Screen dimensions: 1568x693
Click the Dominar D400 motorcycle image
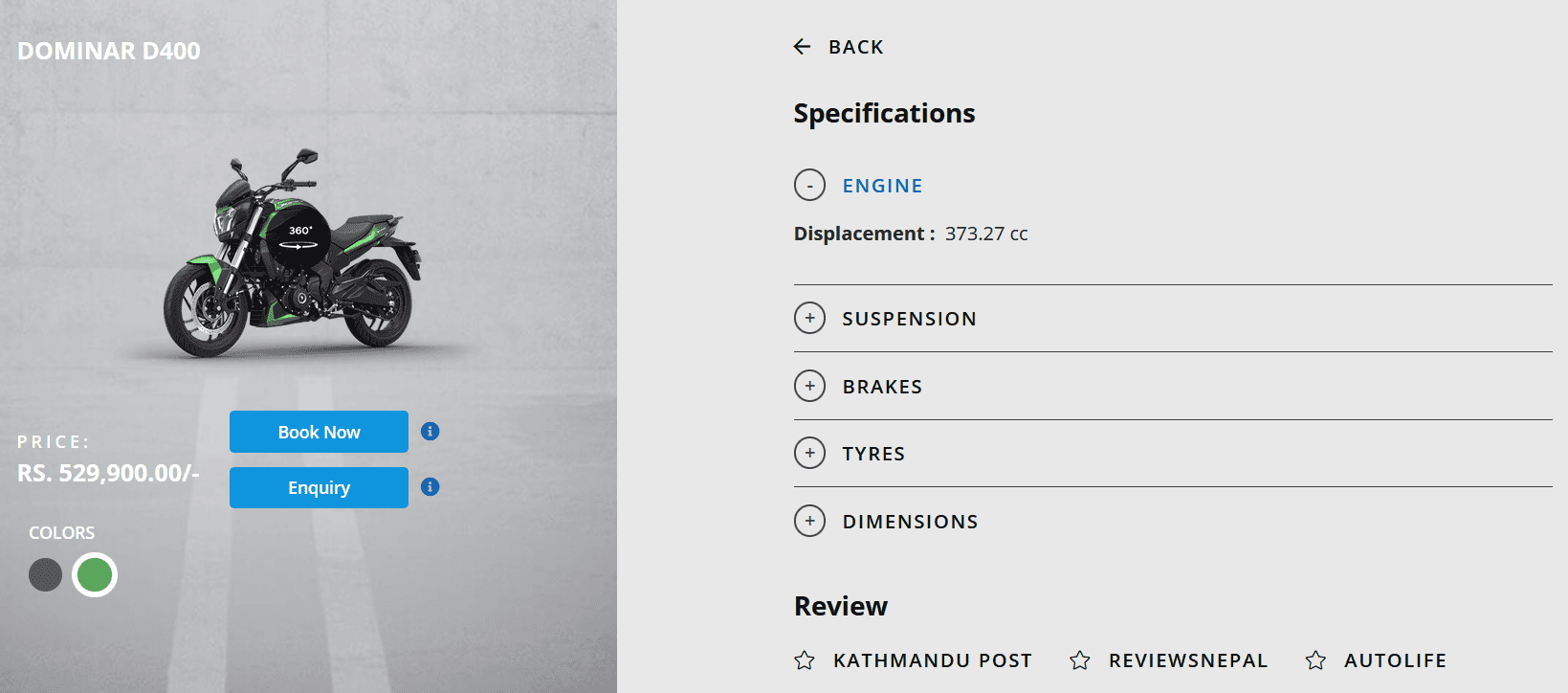pyautogui.click(x=292, y=254)
